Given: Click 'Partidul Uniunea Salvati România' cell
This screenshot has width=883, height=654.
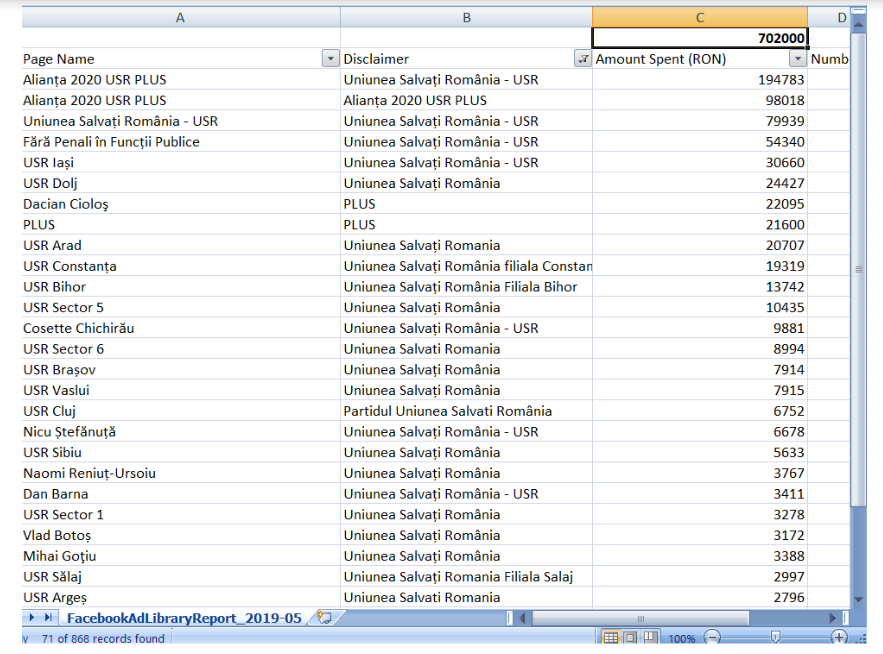Looking at the screenshot, I should 466,411.
